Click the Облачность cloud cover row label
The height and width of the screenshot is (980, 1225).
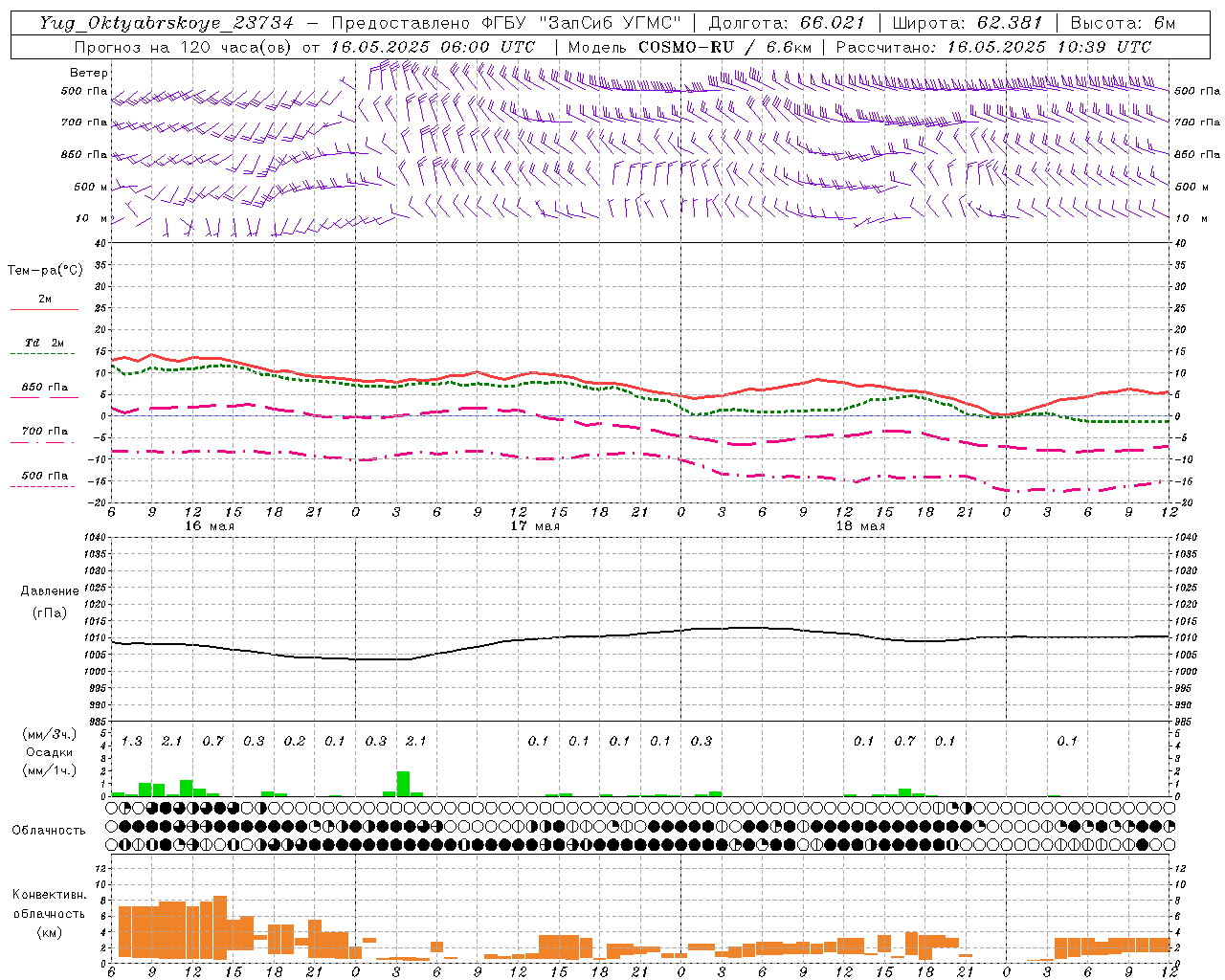[49, 830]
